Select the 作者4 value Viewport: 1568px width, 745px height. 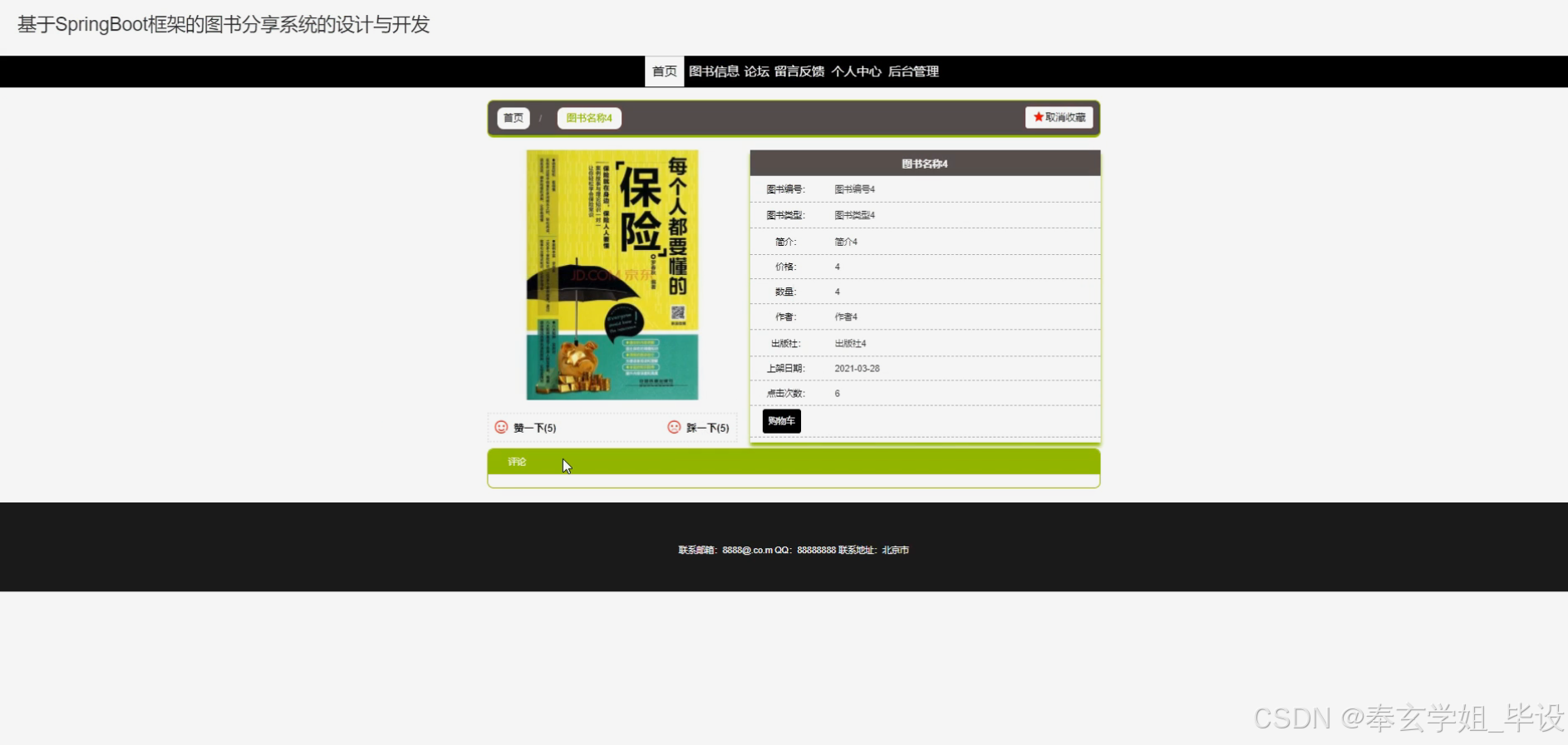(x=846, y=316)
